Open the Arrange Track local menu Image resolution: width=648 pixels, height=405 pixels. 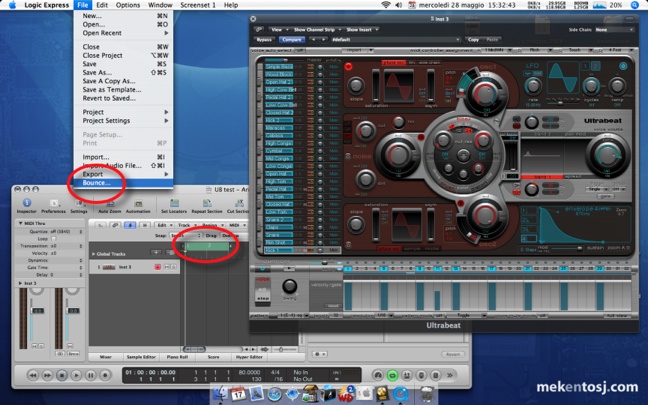[x=186, y=225]
